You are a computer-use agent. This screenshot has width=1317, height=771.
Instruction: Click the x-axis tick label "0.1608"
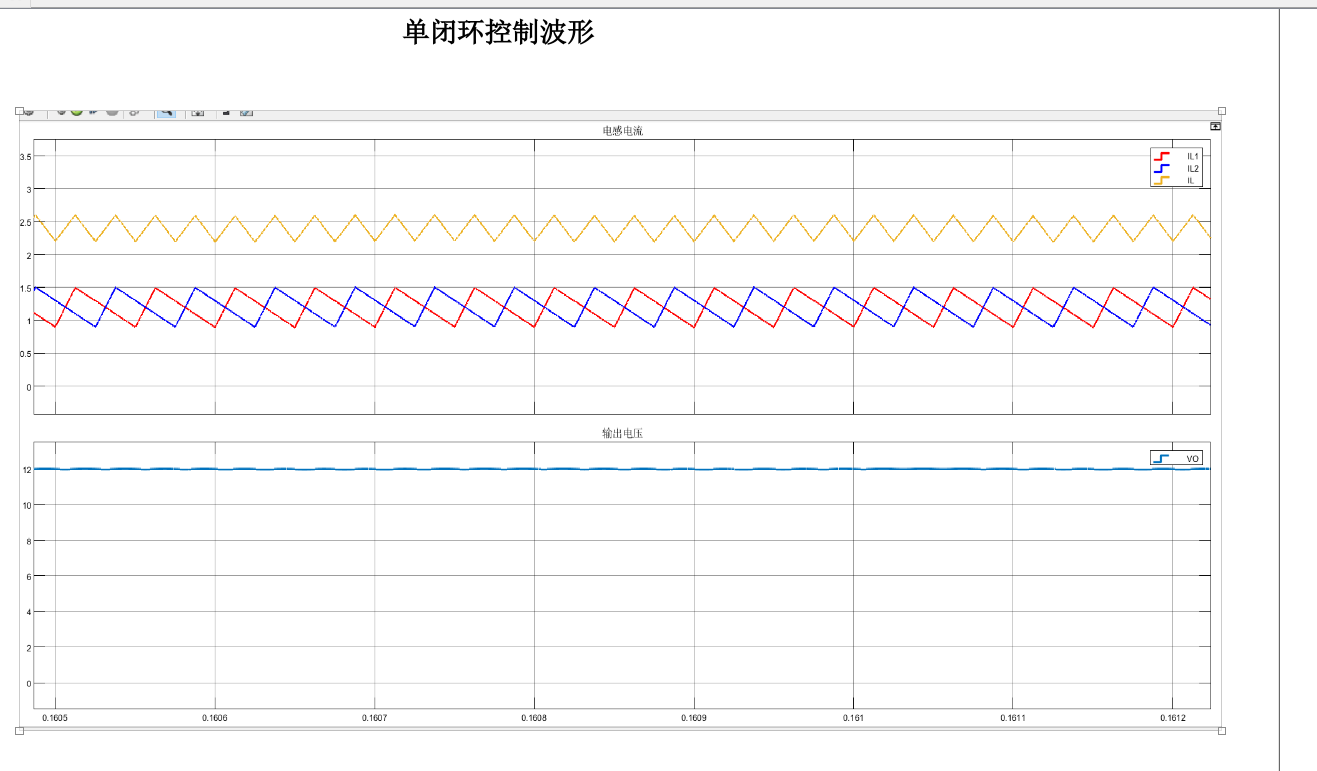click(534, 718)
